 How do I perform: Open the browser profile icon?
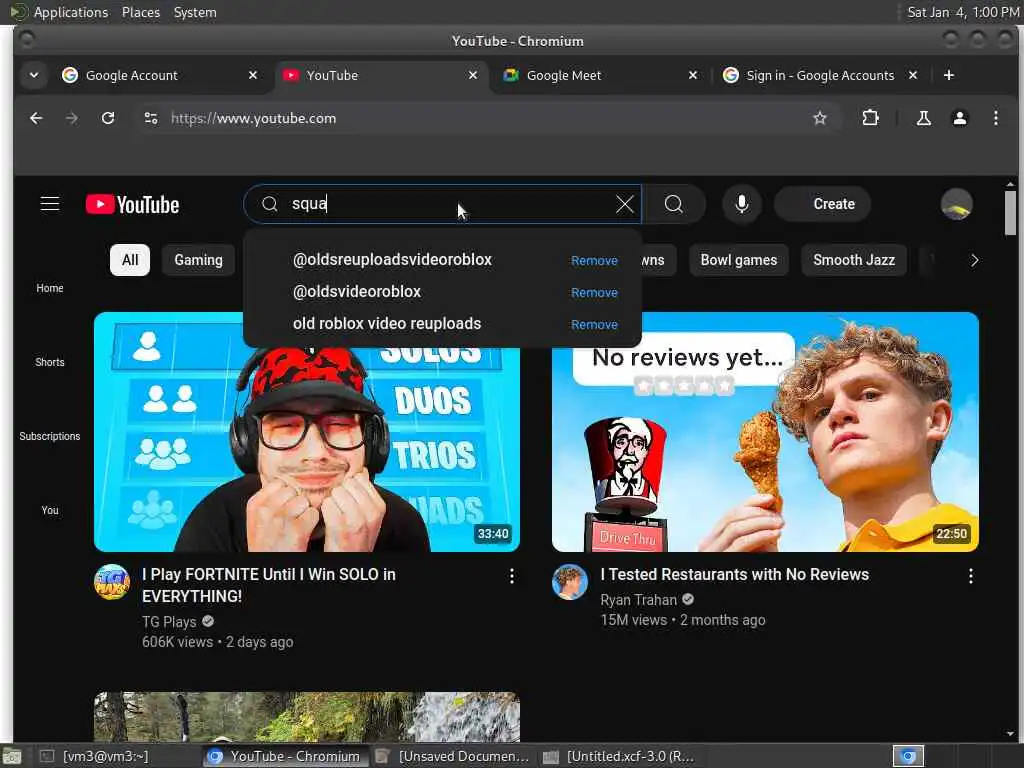click(959, 118)
